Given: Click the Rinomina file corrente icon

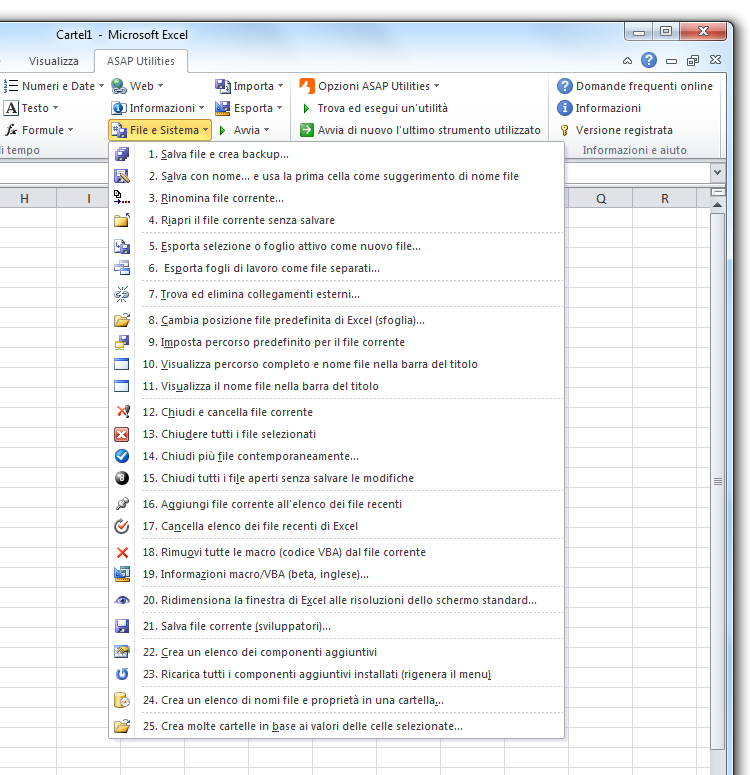Looking at the screenshot, I should pos(122,198).
